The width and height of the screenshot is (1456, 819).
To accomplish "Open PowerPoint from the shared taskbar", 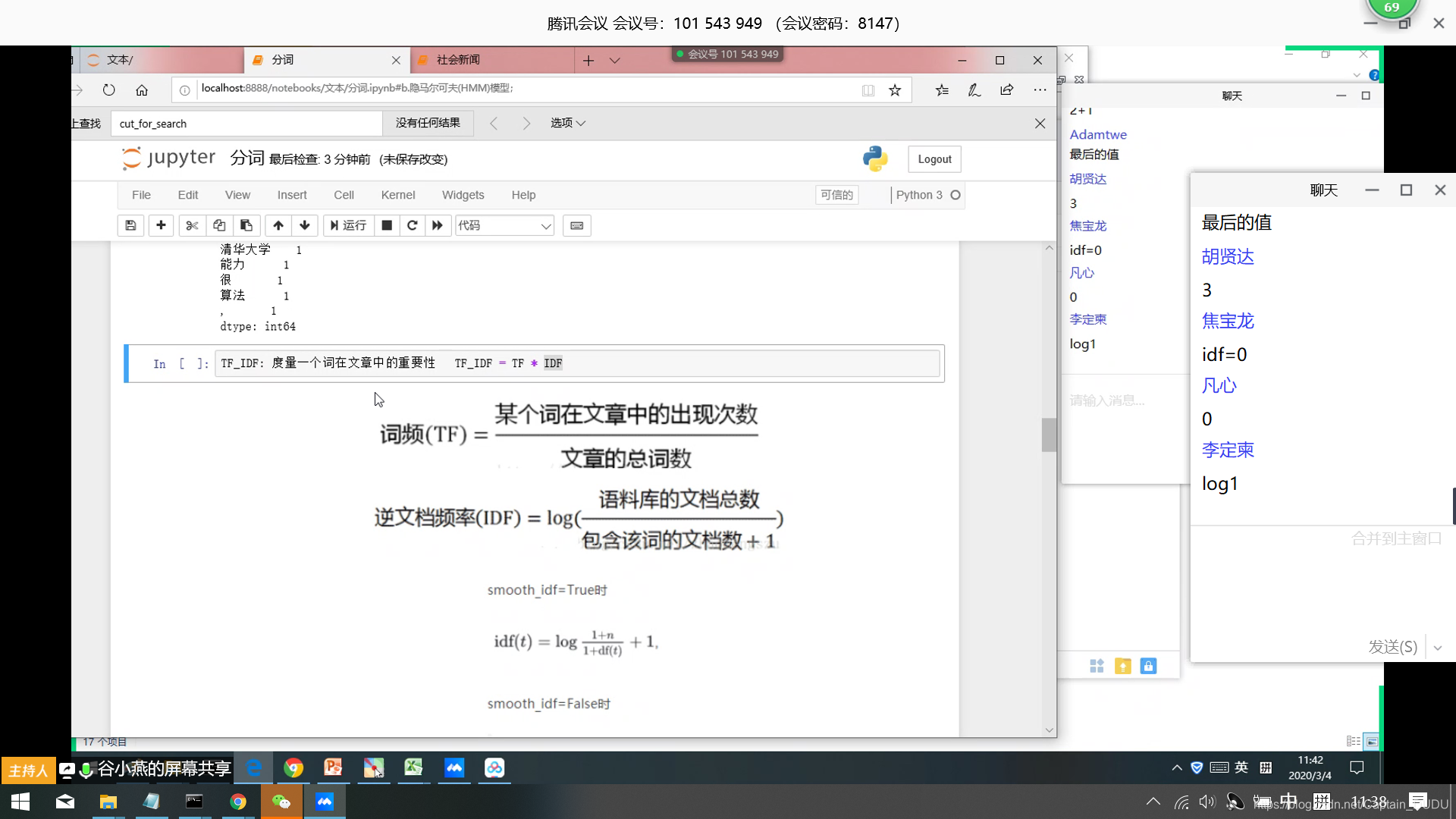I will 333,768.
